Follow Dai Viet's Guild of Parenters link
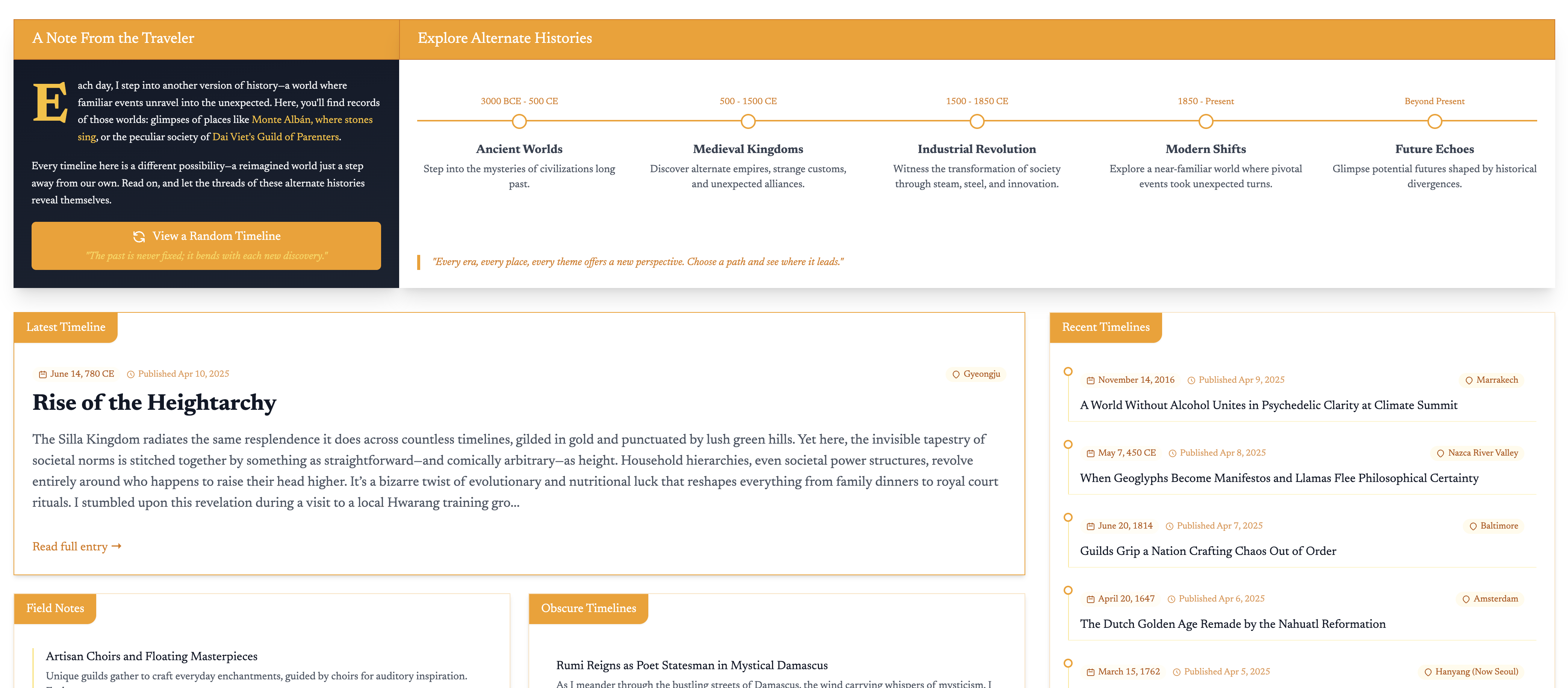 tap(275, 137)
